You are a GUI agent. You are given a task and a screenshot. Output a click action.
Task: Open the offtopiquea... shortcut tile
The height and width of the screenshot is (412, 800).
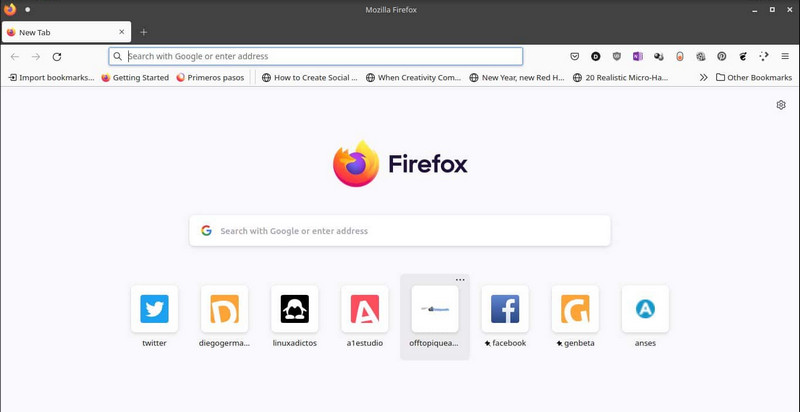click(x=435, y=316)
